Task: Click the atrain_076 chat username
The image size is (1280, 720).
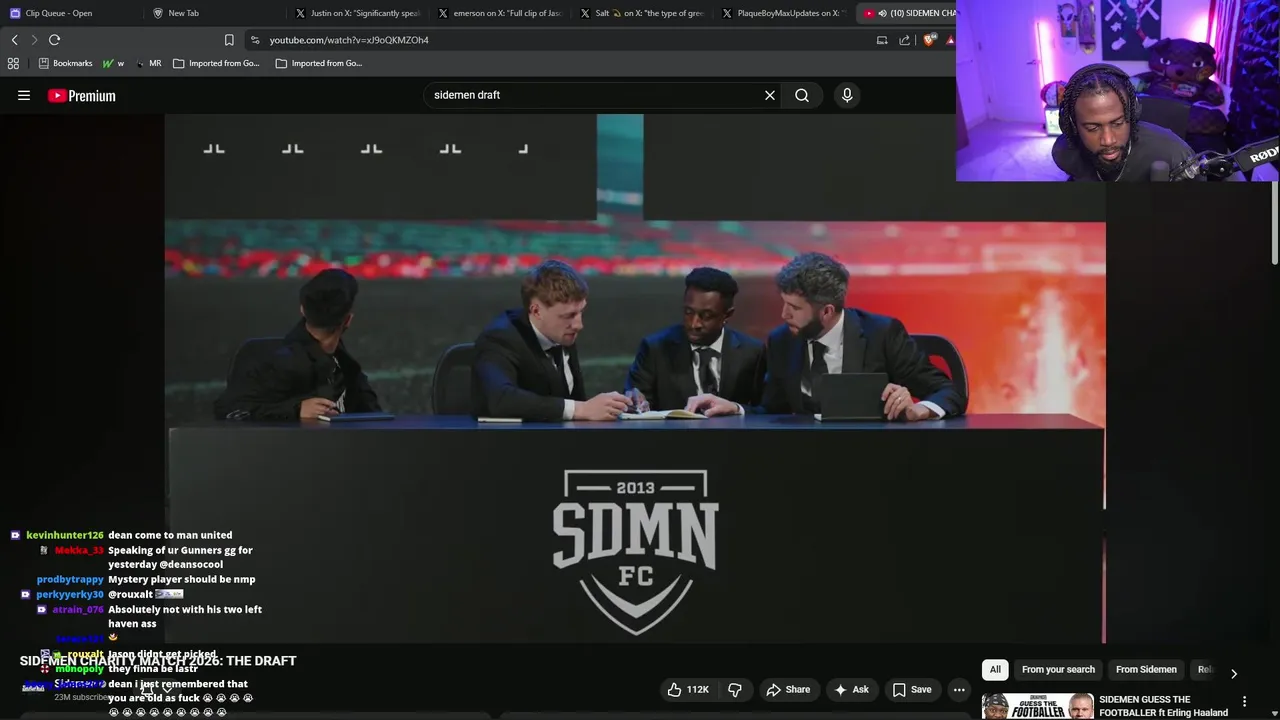Action: click(x=78, y=609)
